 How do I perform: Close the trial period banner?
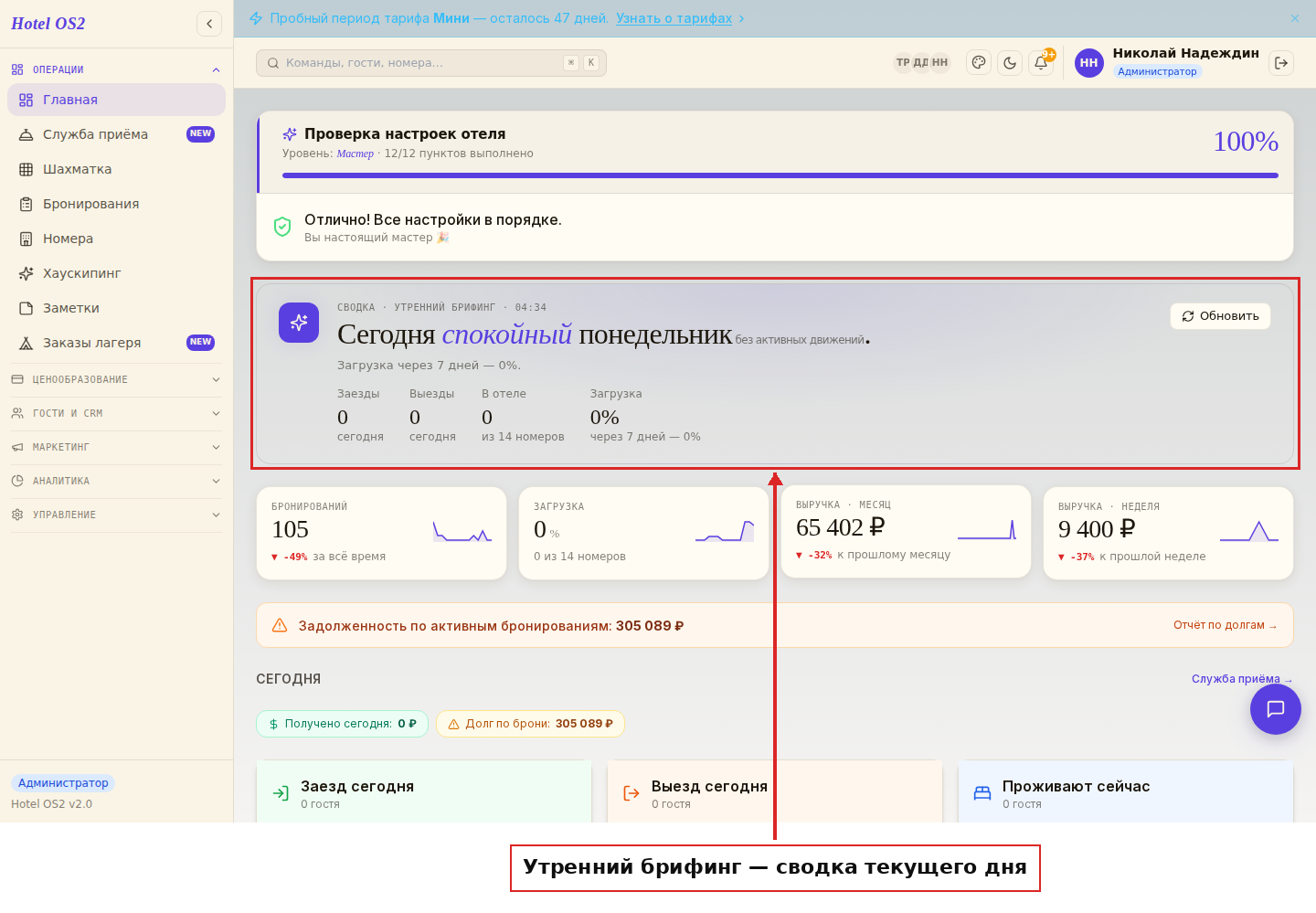click(1295, 18)
